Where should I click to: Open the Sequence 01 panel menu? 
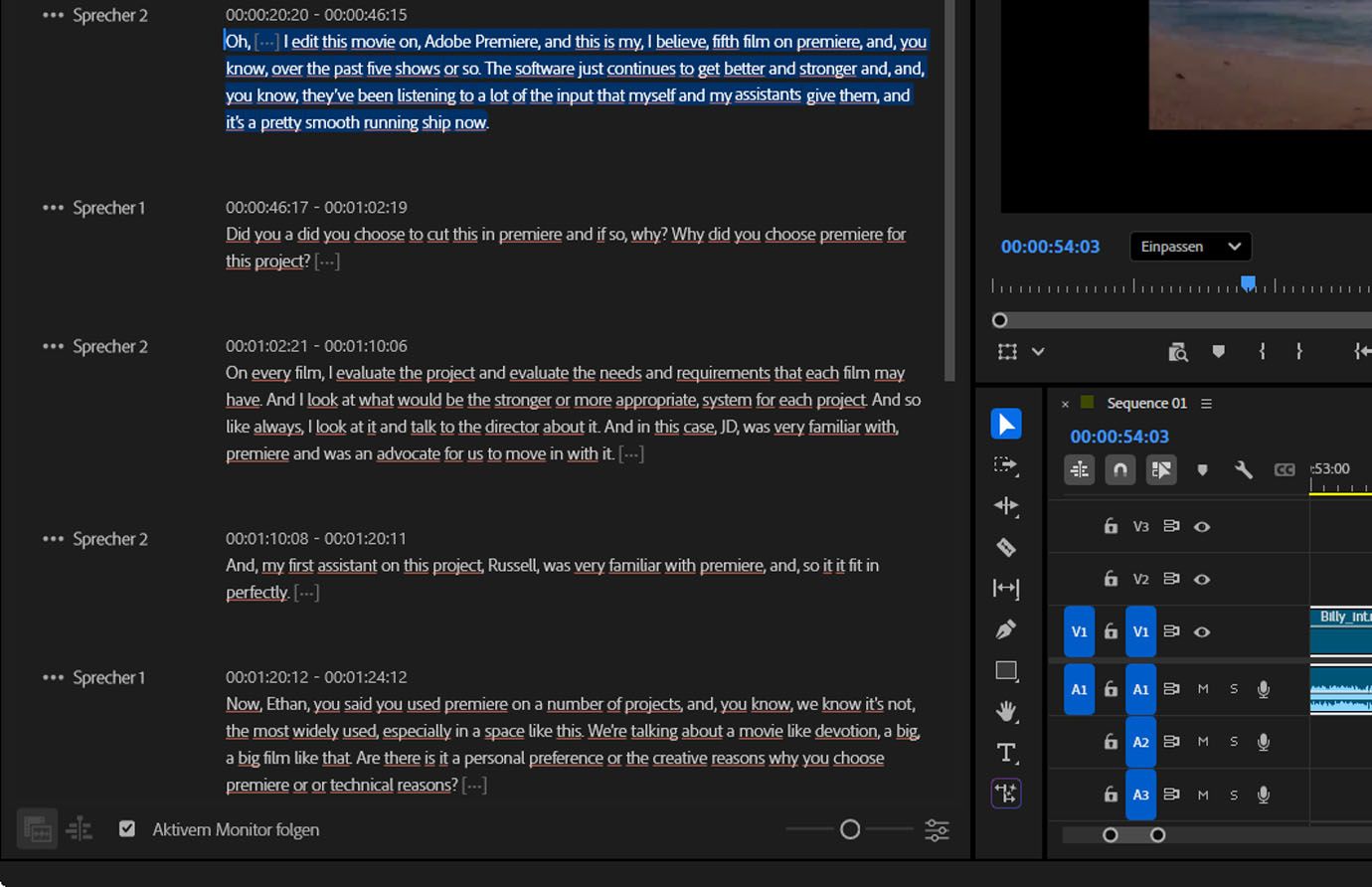pos(1206,403)
